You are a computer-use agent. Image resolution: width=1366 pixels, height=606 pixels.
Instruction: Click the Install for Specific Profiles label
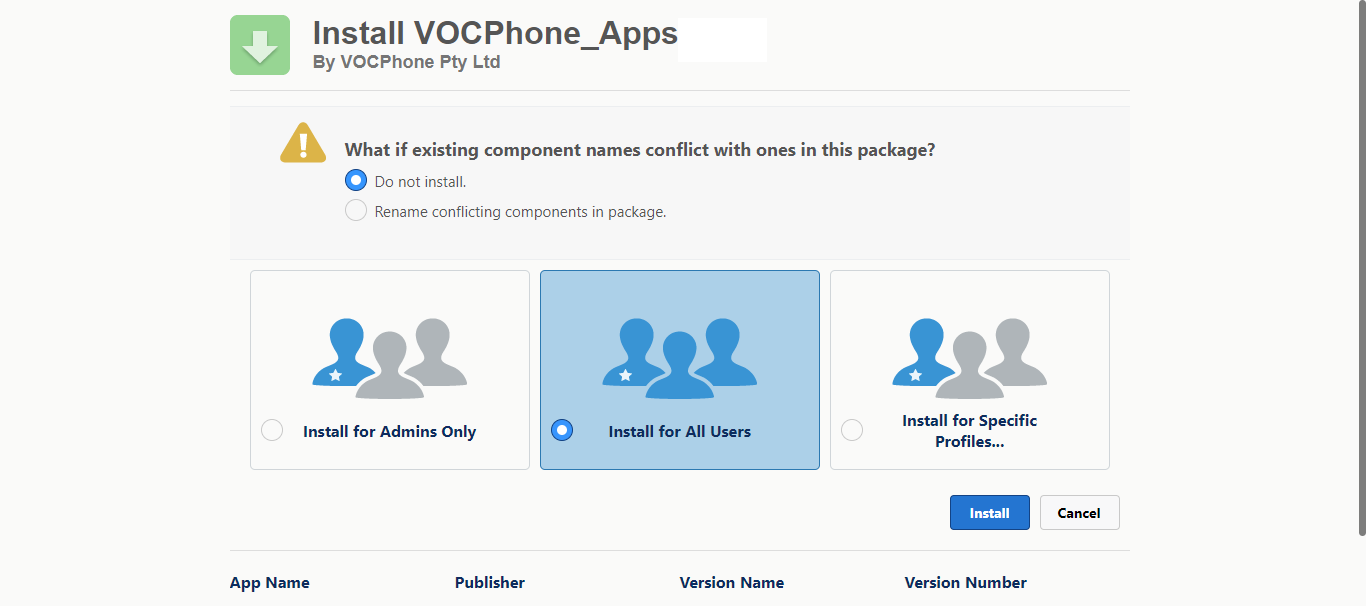[969, 431]
